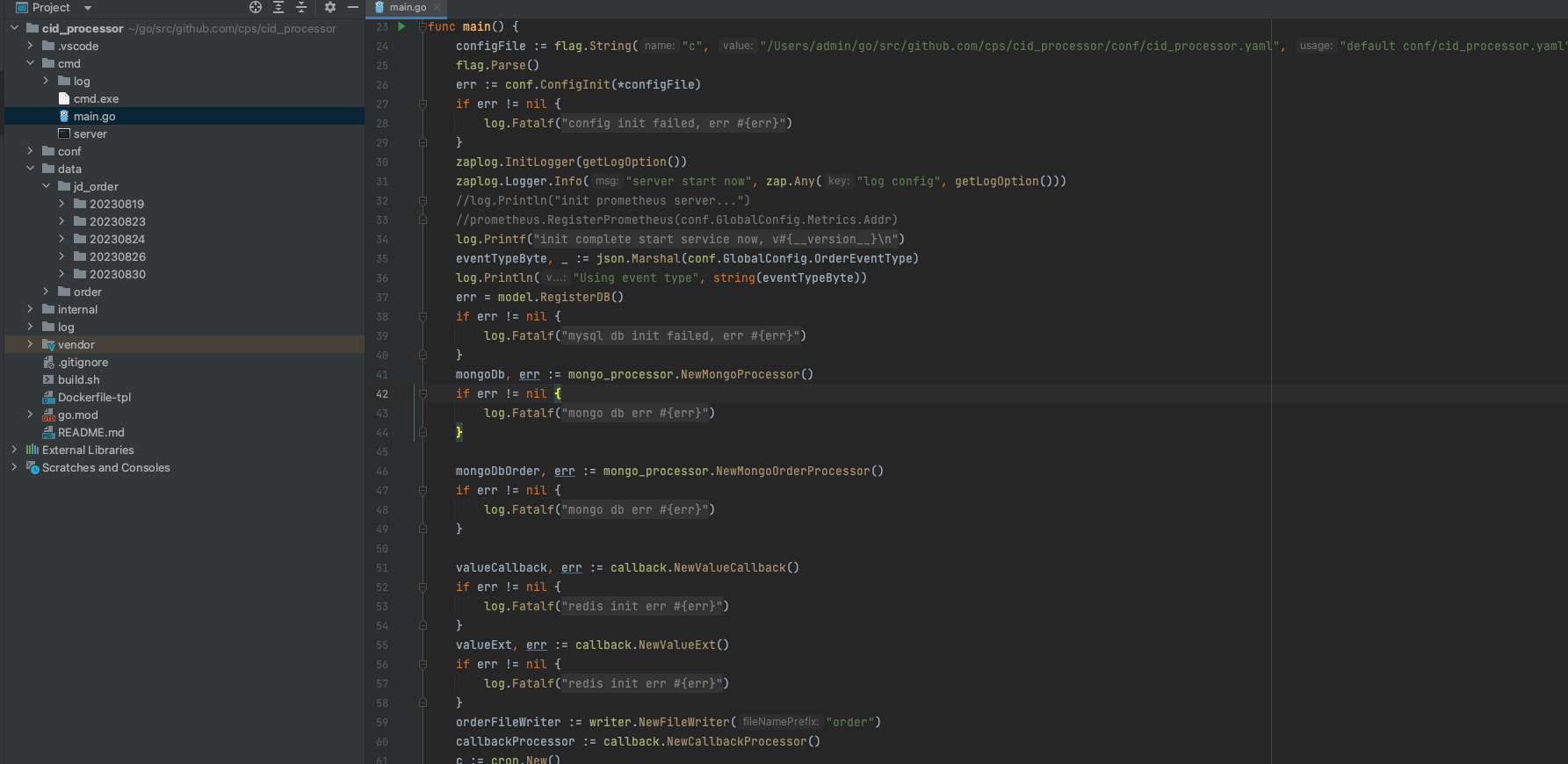The image size is (1568, 764).
Task: Click the go.mod file icon
Action: [x=49, y=414]
